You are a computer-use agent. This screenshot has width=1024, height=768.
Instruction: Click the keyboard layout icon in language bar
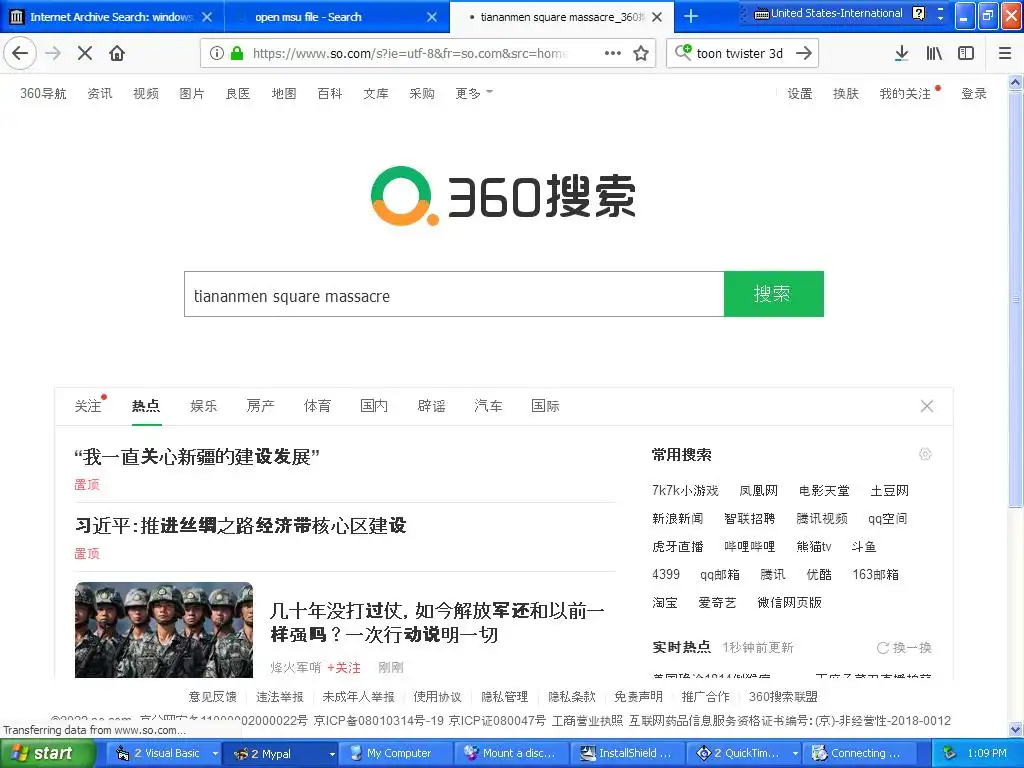761,14
